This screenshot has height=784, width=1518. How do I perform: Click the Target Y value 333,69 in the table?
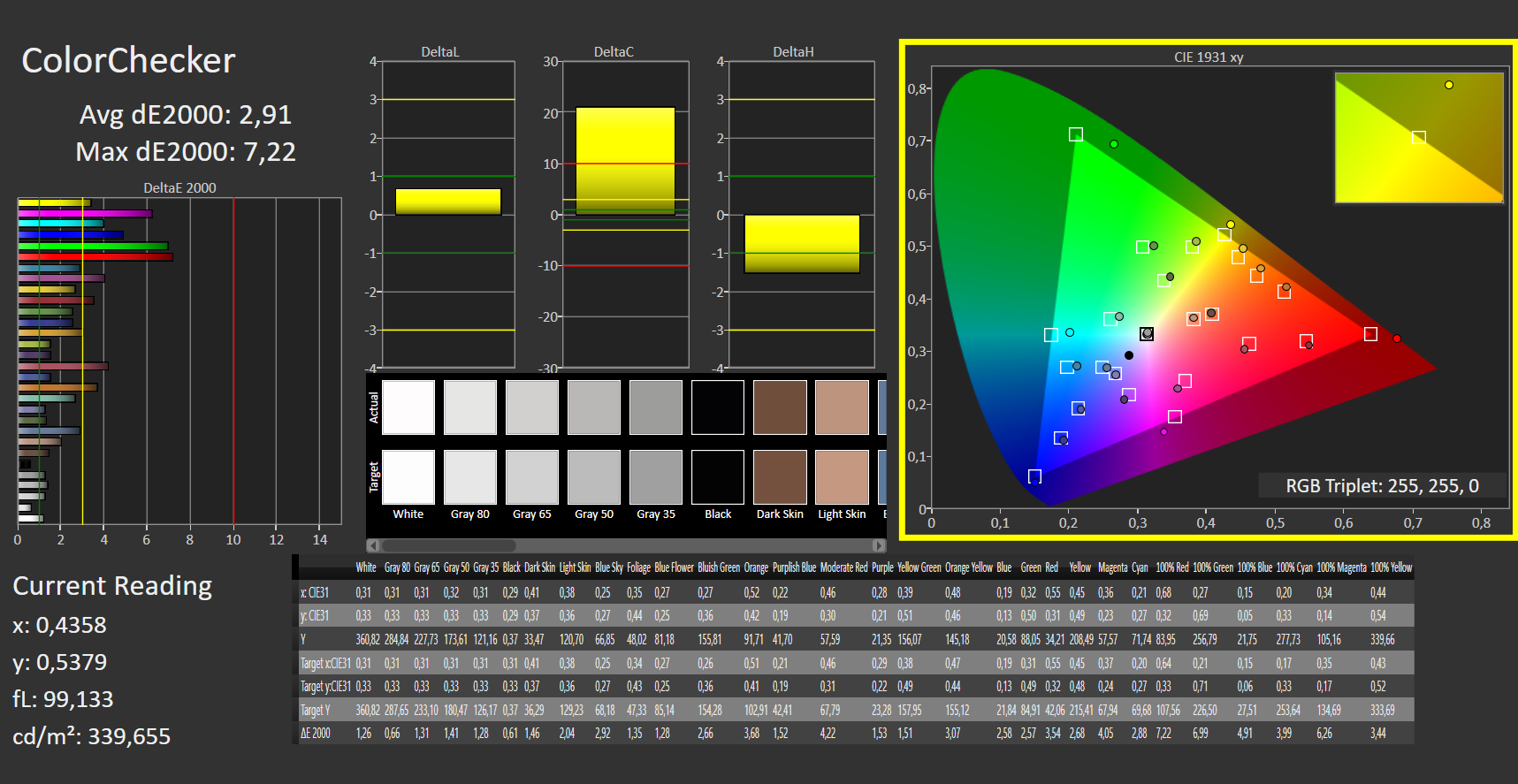[1383, 710]
